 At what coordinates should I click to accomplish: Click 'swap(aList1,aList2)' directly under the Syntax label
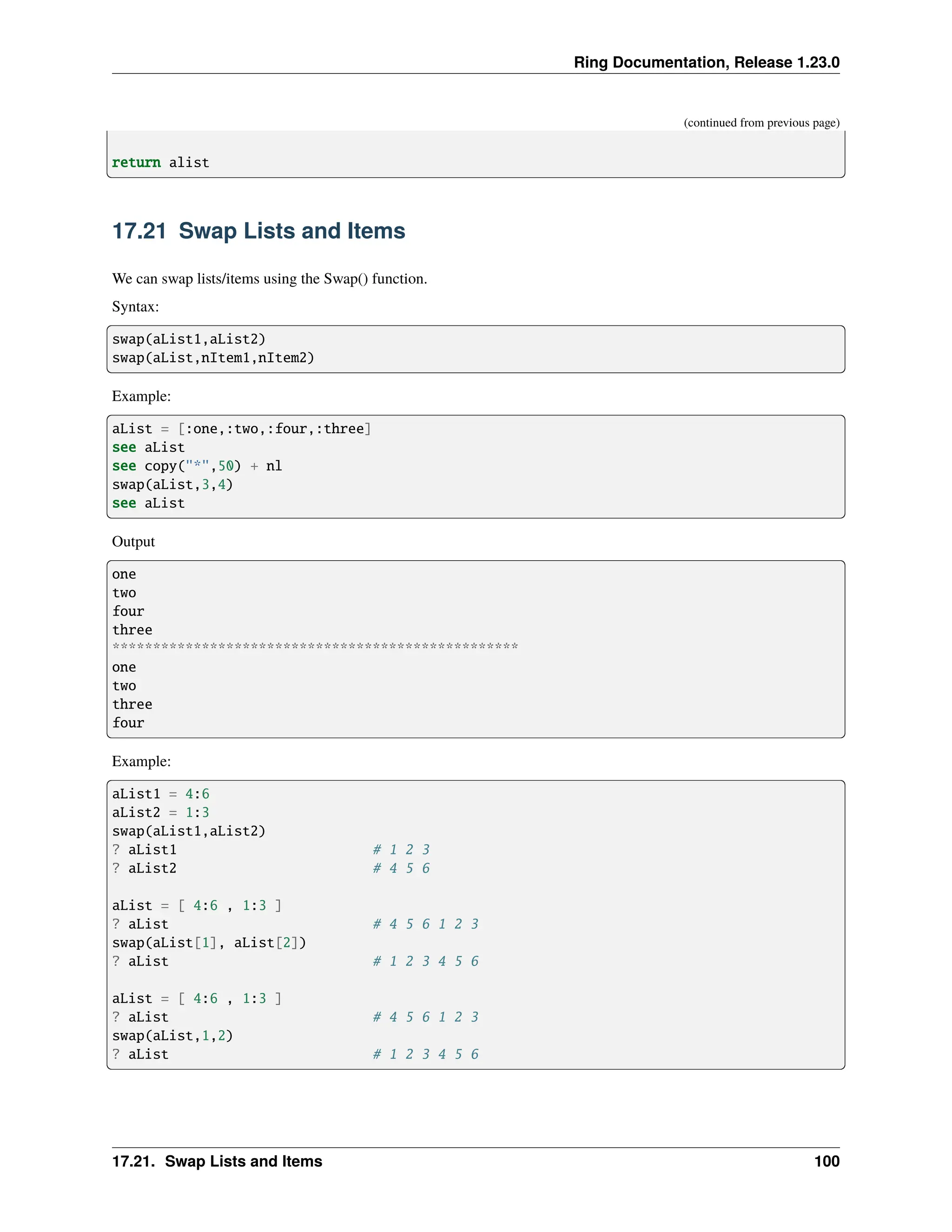click(x=188, y=339)
